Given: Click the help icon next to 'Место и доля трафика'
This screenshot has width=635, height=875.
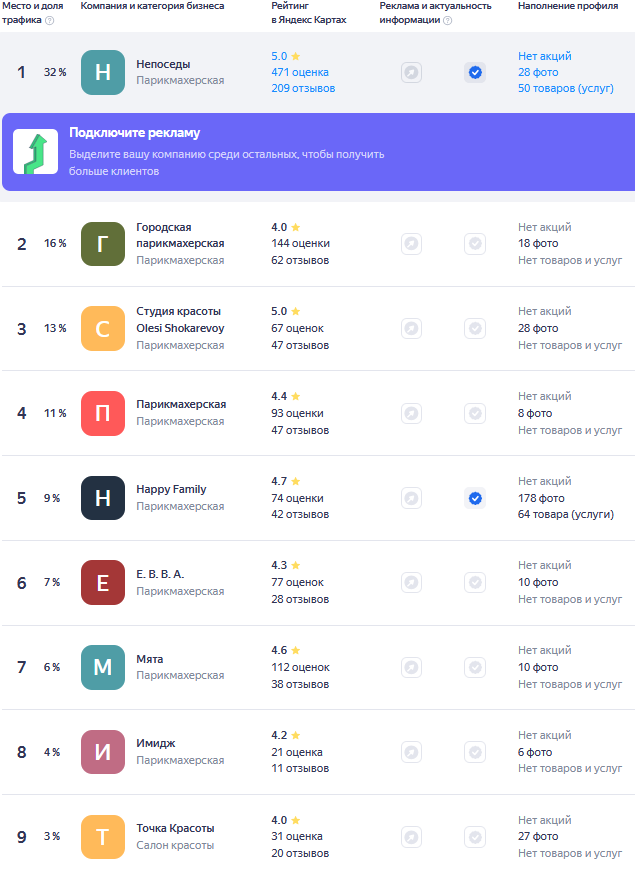Looking at the screenshot, I should click(x=50, y=21).
